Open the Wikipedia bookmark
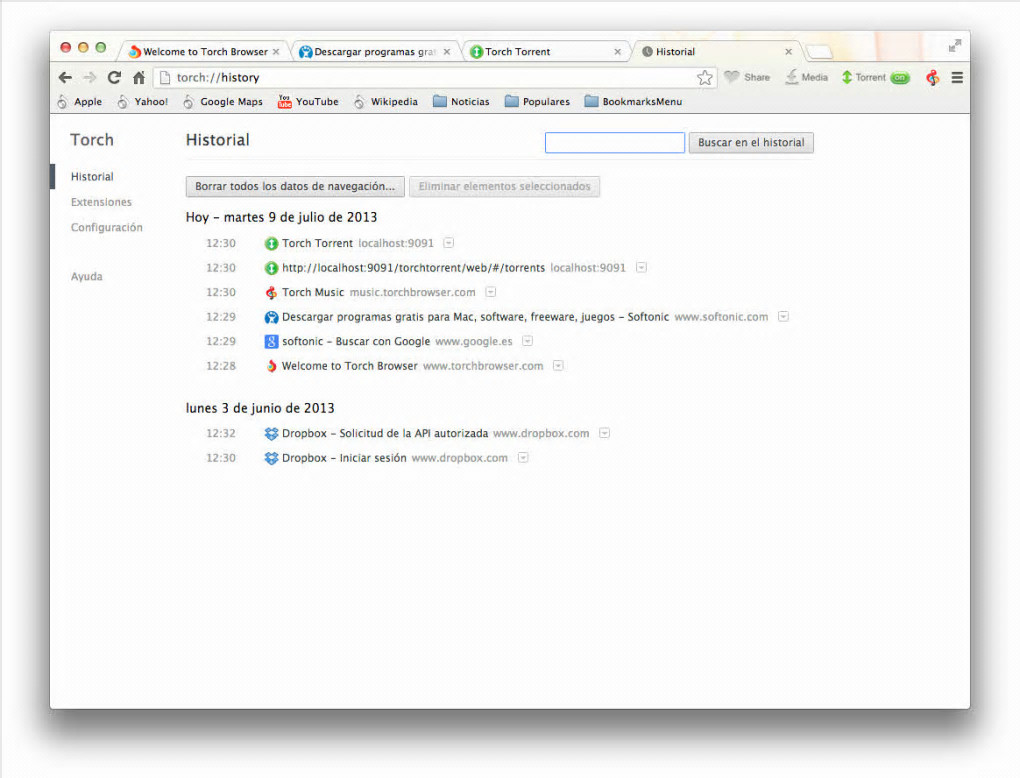The width and height of the screenshot is (1020, 778). tap(386, 101)
